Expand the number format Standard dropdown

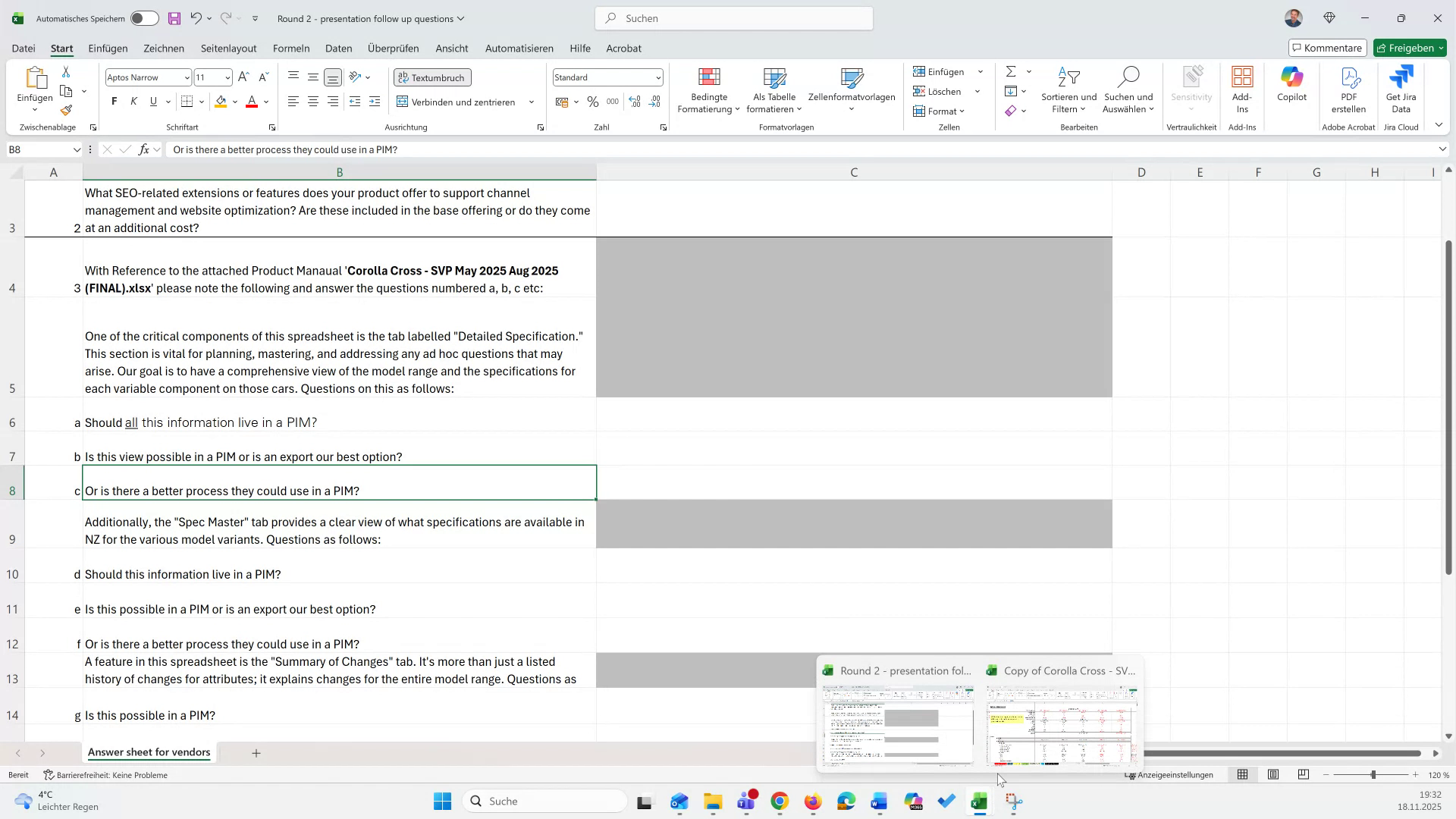pos(657,77)
